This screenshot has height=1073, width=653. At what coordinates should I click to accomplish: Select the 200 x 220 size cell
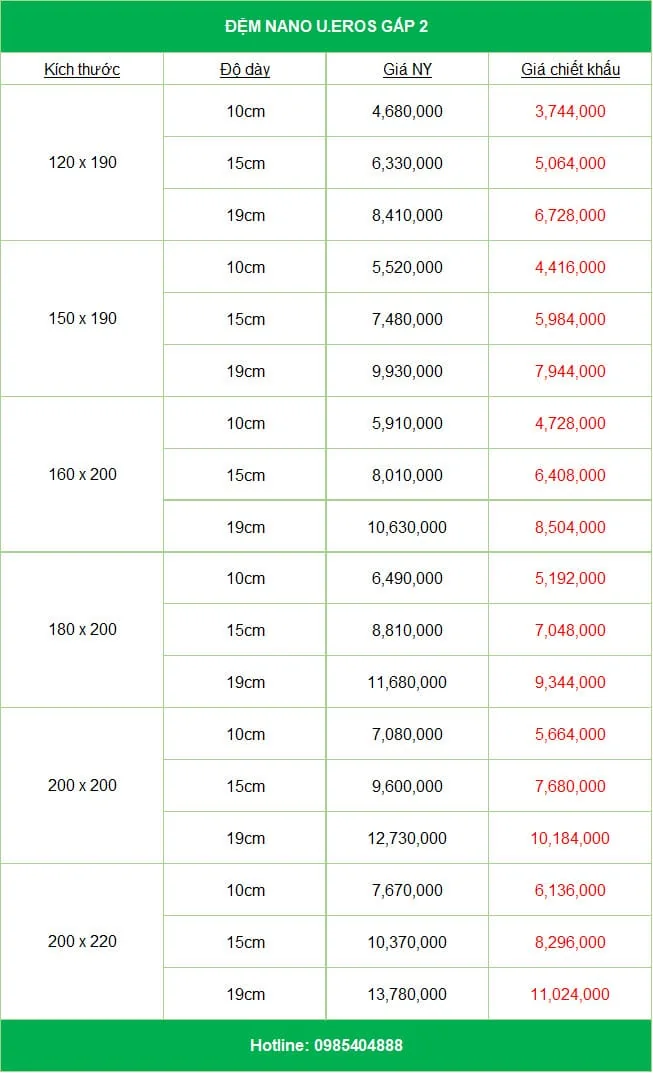coord(82,942)
